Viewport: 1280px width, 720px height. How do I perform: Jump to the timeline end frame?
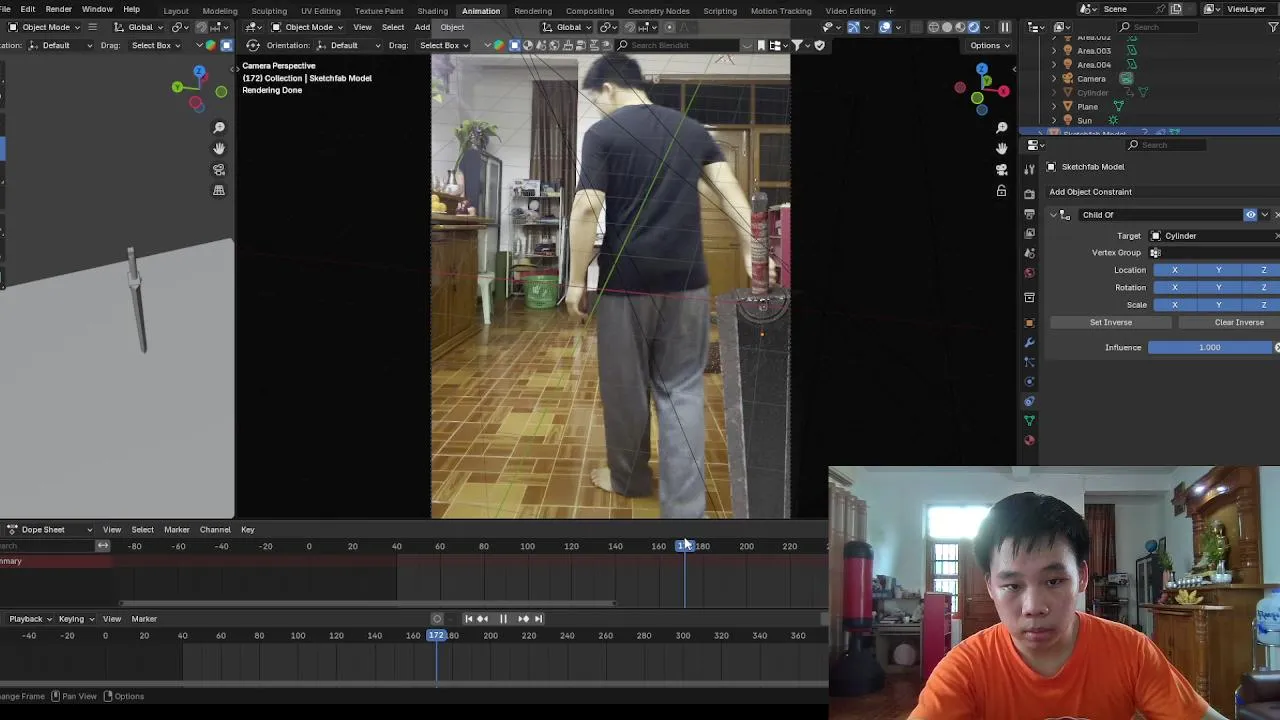click(x=538, y=619)
